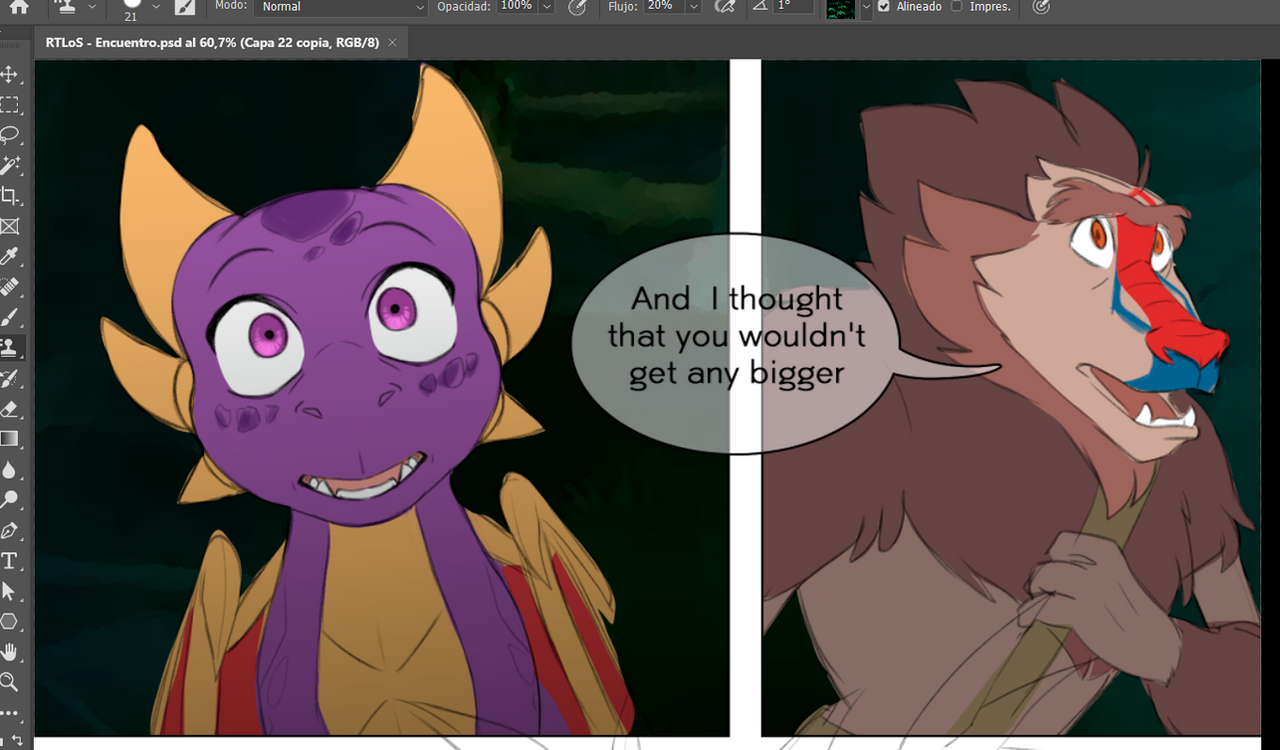Select the Spot Healing Brush tool
Viewport: 1280px width, 750px height.
click(10, 287)
